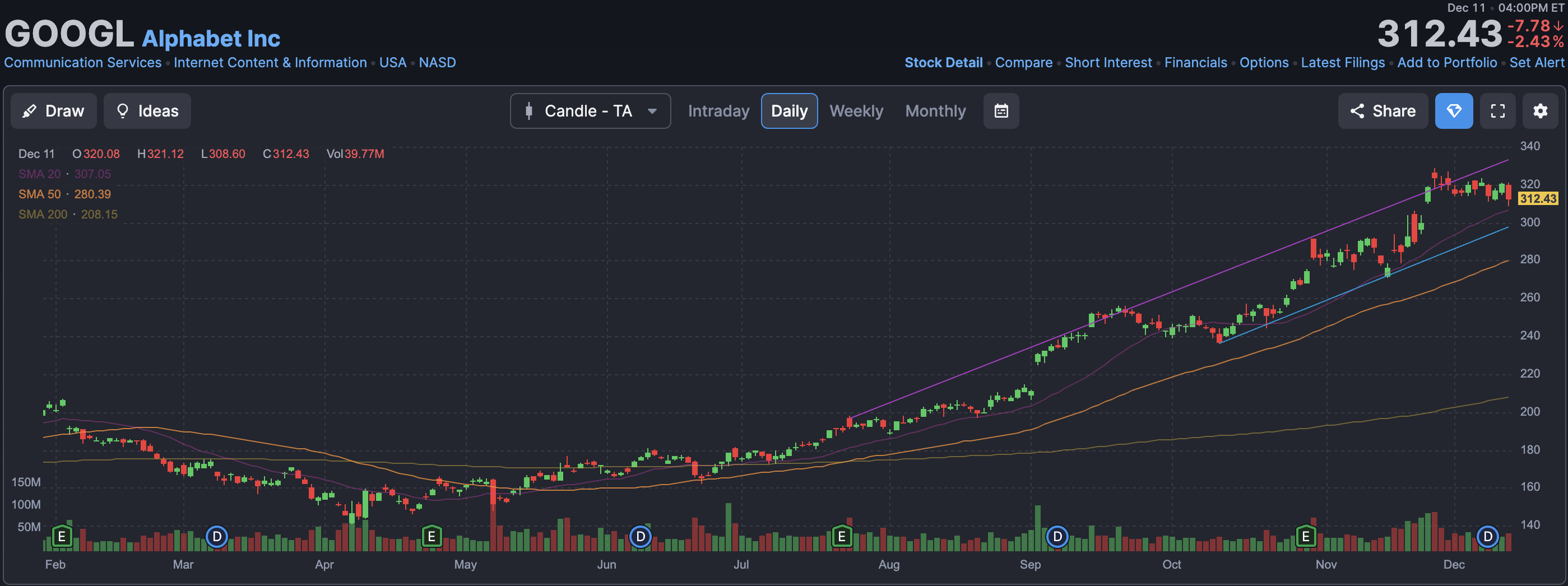1568x586 pixels.
Task: Click the earnings E marker above Feb
Action: click(x=62, y=537)
